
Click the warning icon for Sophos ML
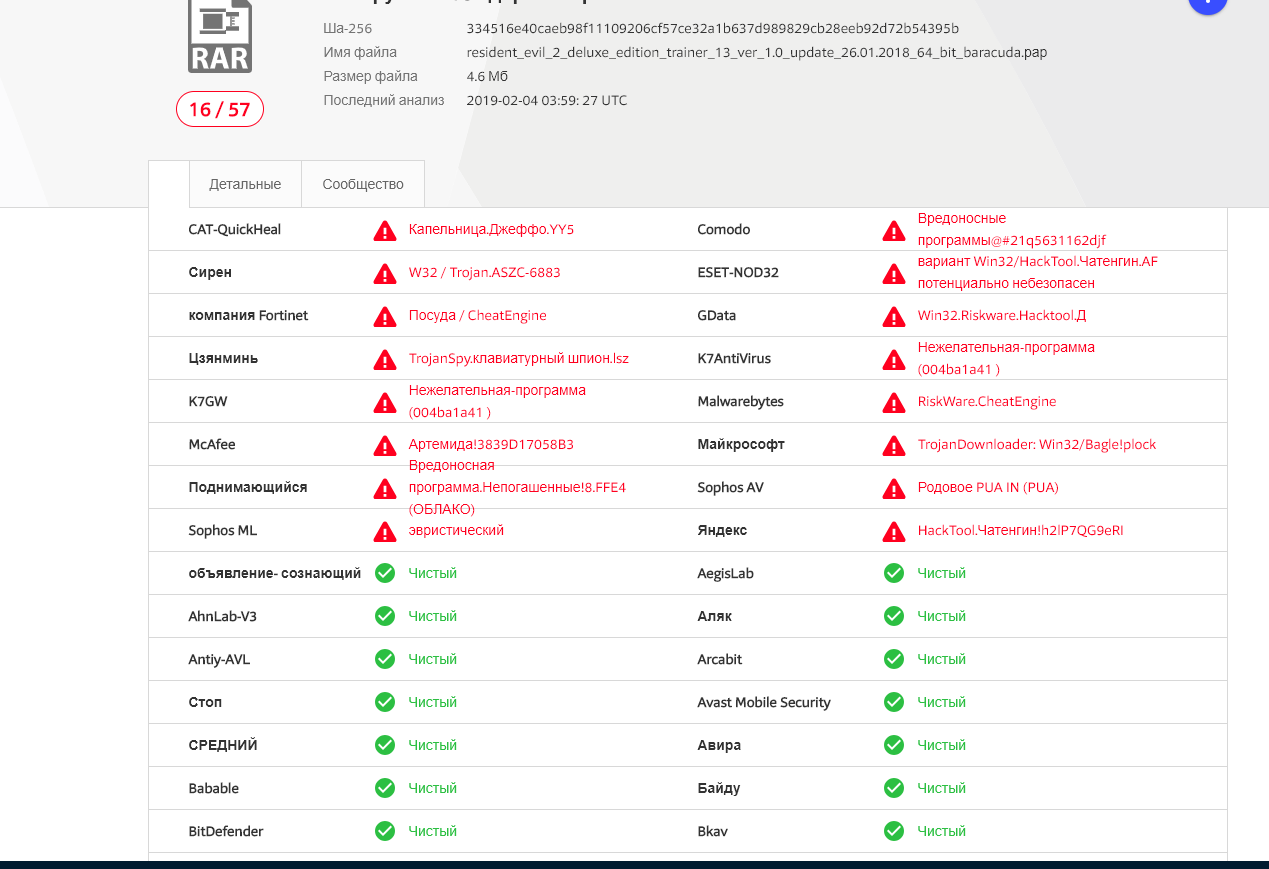pos(384,532)
